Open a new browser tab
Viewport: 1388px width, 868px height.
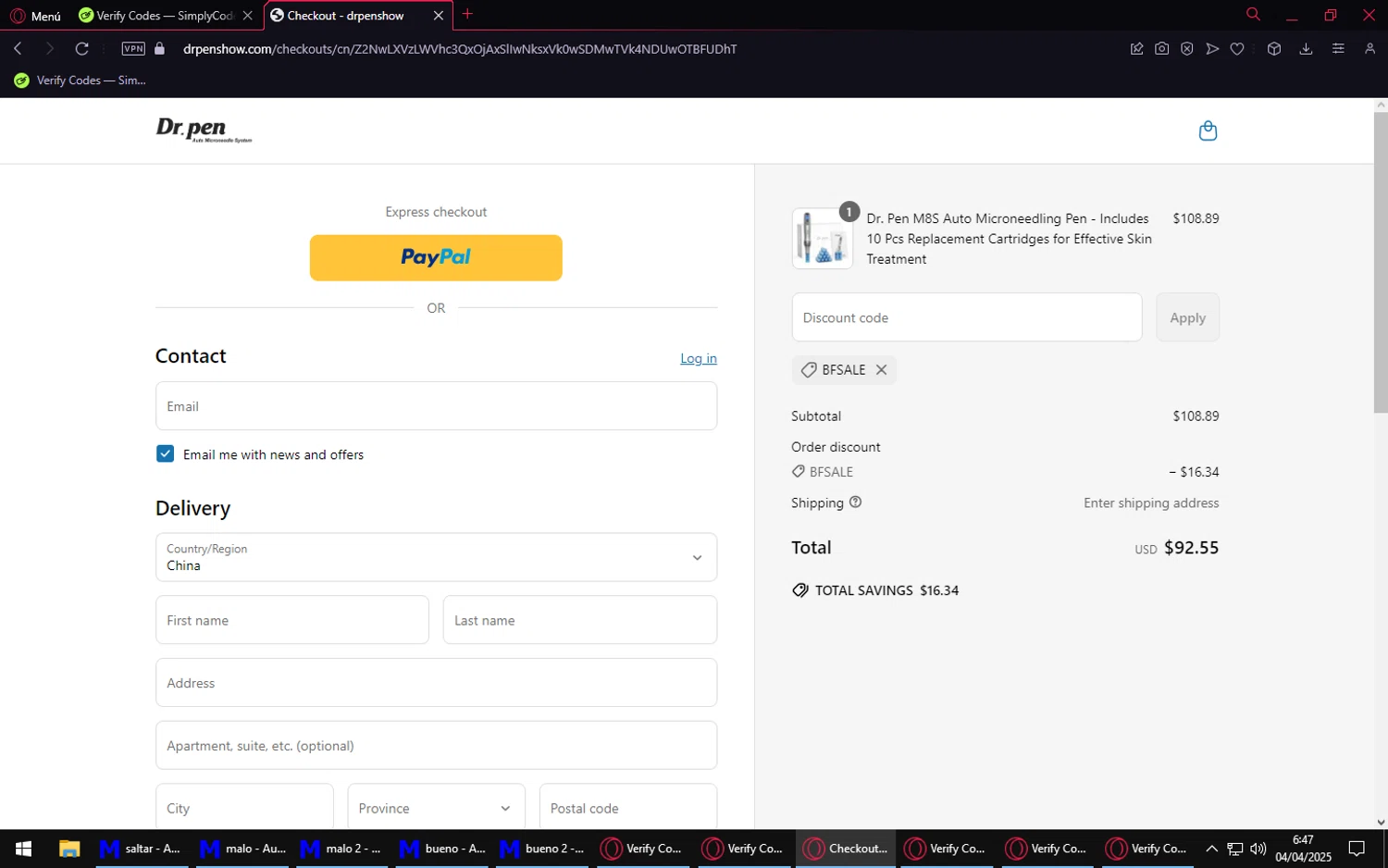(467, 14)
